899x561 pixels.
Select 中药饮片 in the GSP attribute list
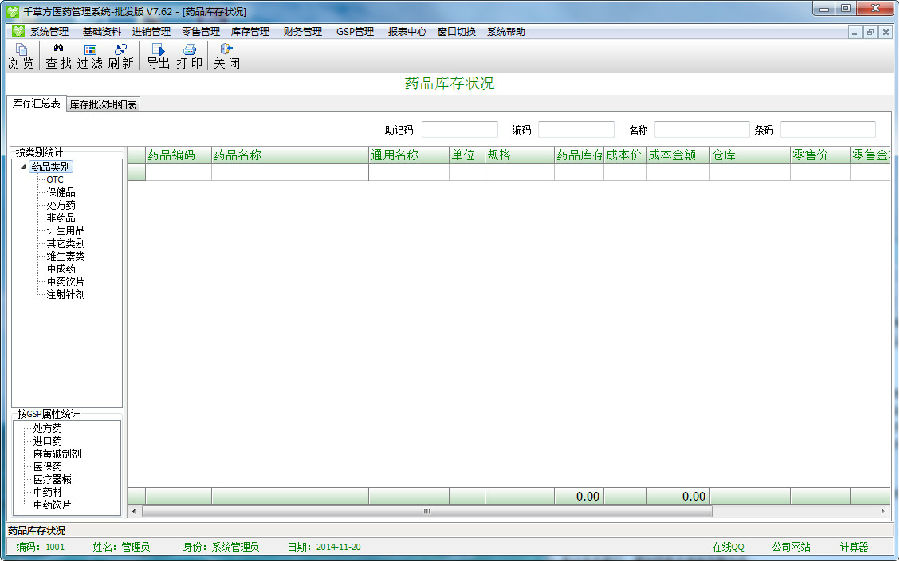click(x=52, y=505)
